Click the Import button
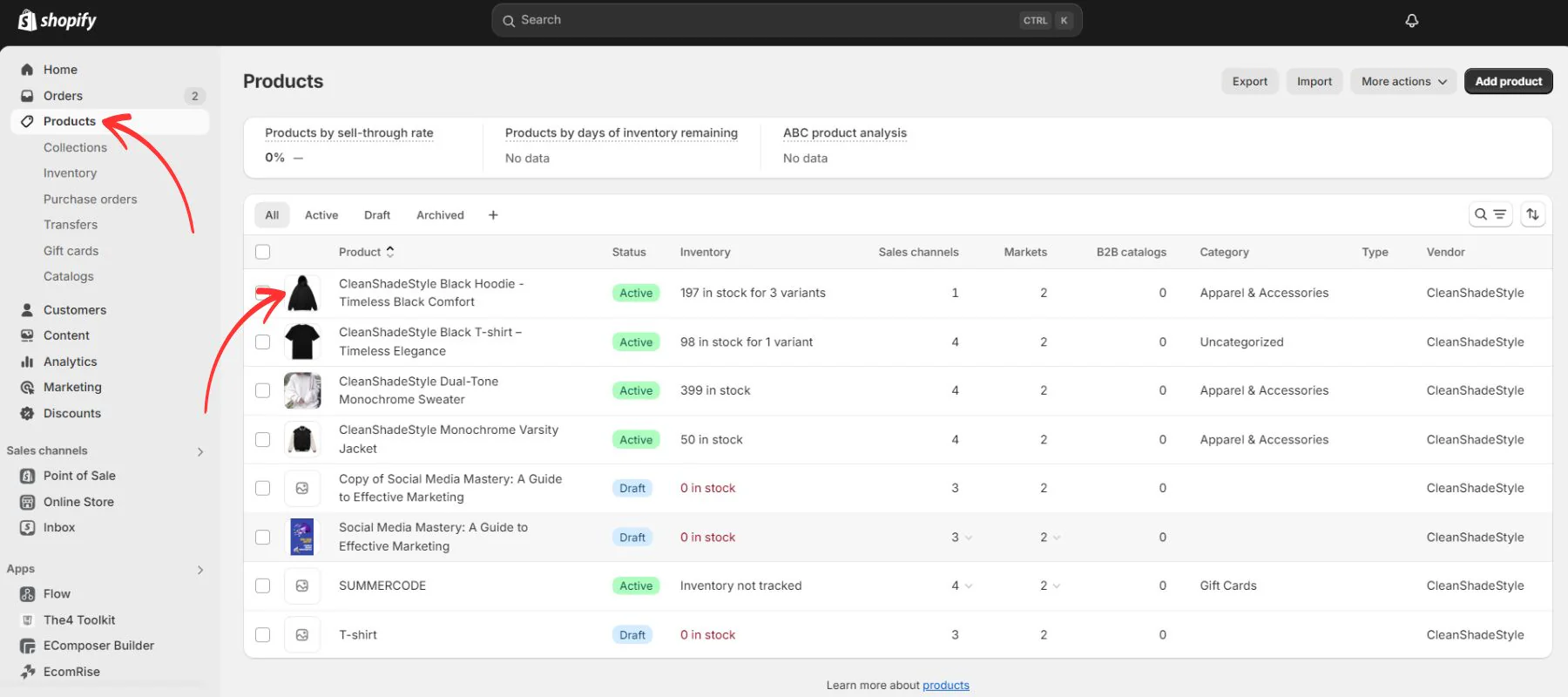The image size is (1568, 697). tap(1315, 81)
